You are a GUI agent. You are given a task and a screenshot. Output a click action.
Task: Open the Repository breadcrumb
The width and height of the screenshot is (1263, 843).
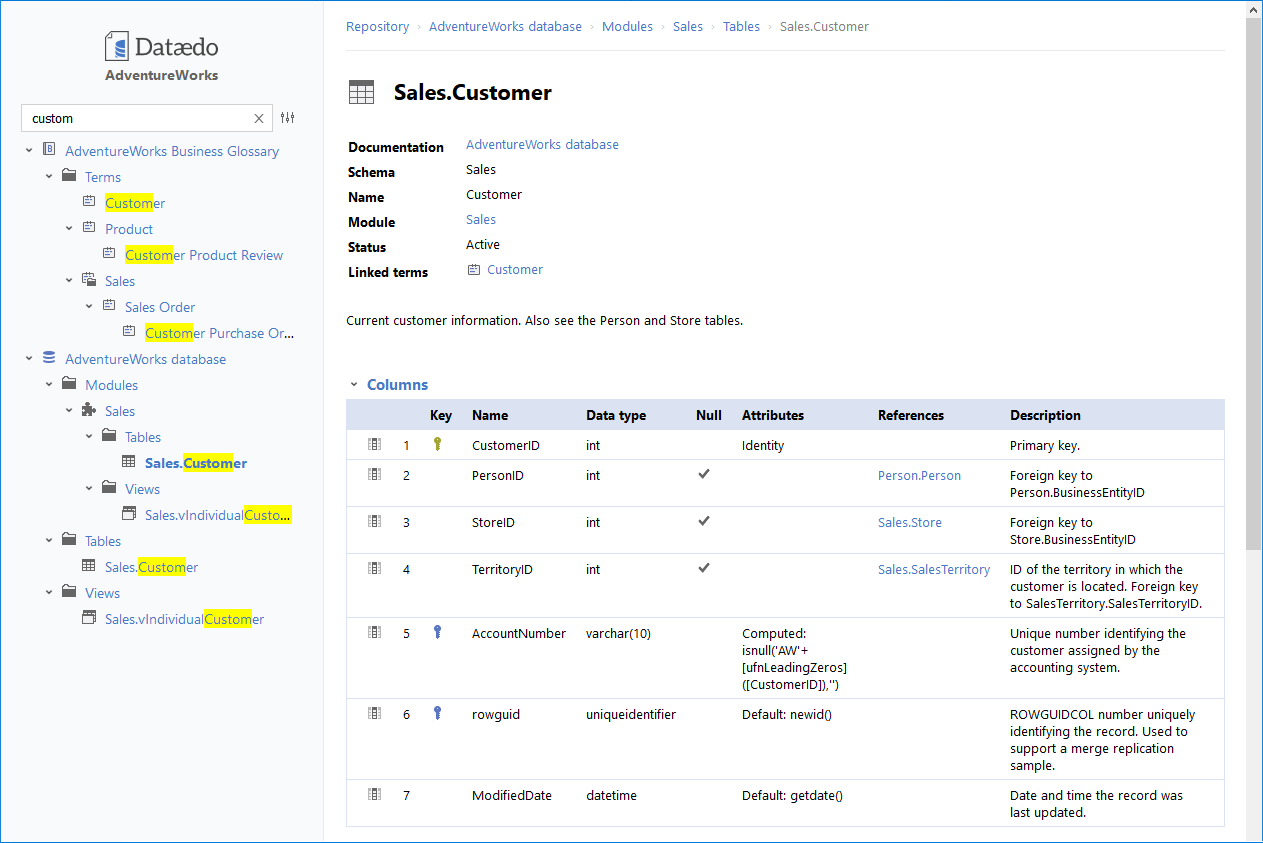click(377, 27)
